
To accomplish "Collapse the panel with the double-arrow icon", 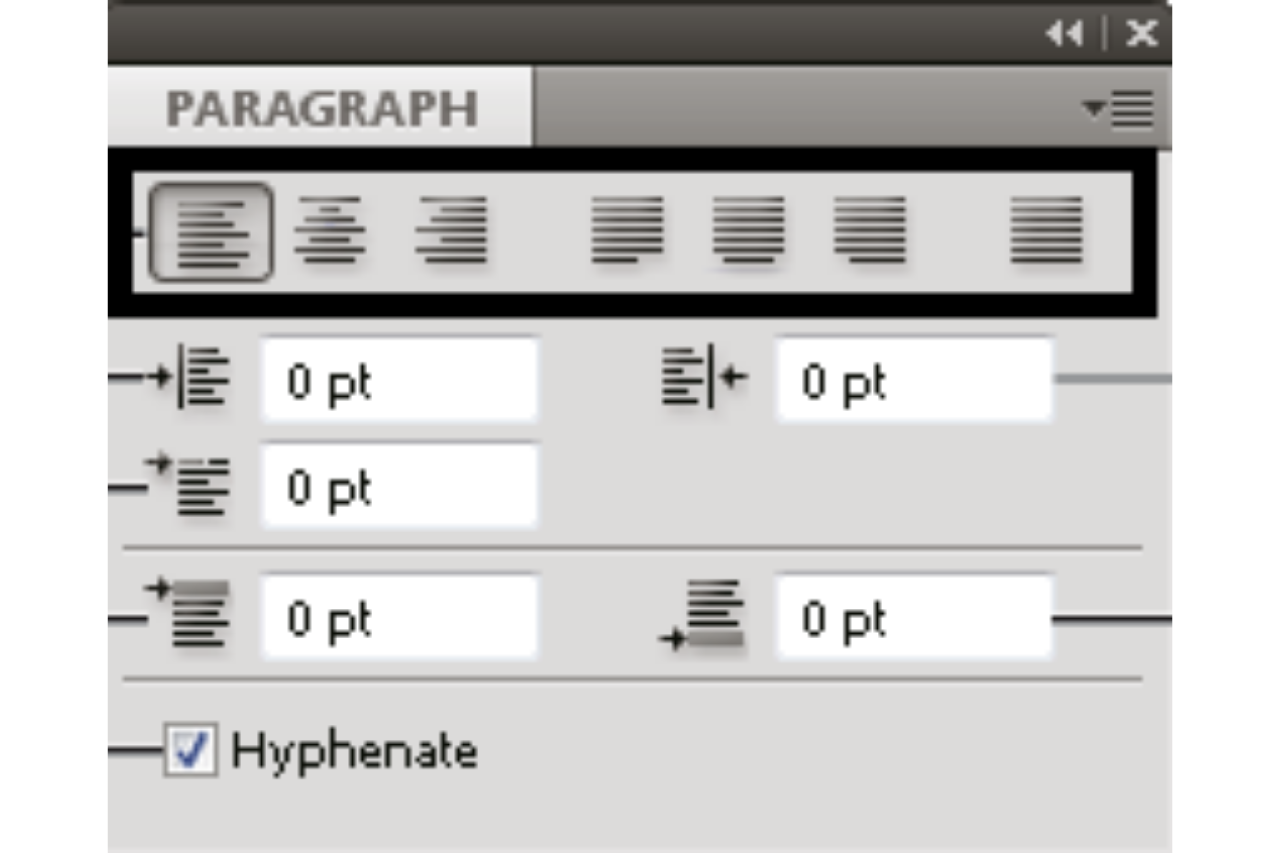I will point(1065,34).
